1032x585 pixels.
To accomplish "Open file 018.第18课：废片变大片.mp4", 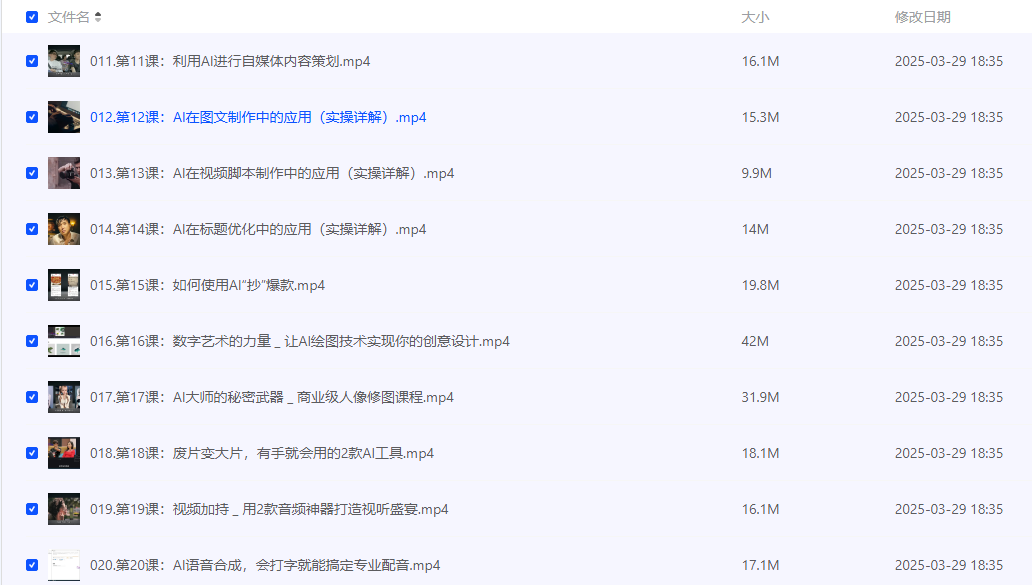I will pyautogui.click(x=262, y=453).
